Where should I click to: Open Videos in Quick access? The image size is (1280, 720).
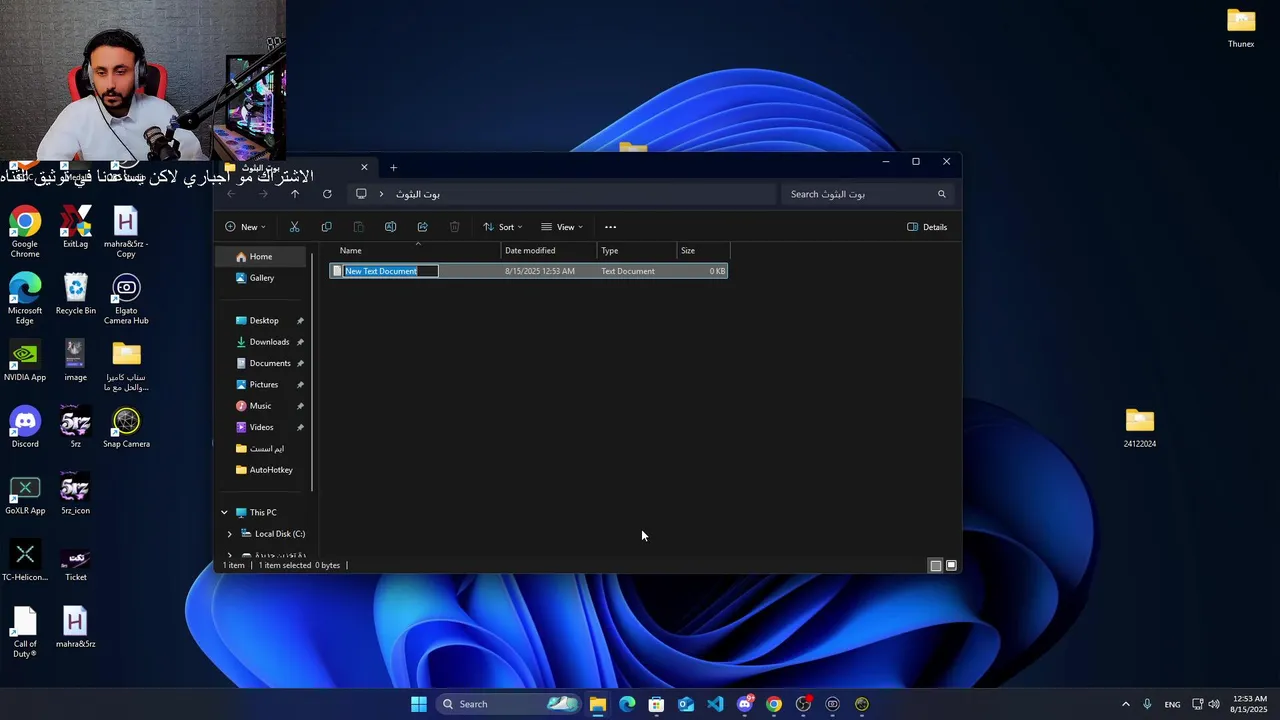[x=262, y=427]
